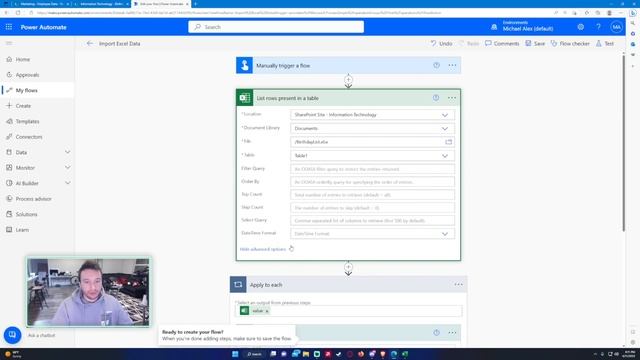The height and width of the screenshot is (360, 640).
Task: Open File Explorer from the taskbar
Action: [306, 354]
